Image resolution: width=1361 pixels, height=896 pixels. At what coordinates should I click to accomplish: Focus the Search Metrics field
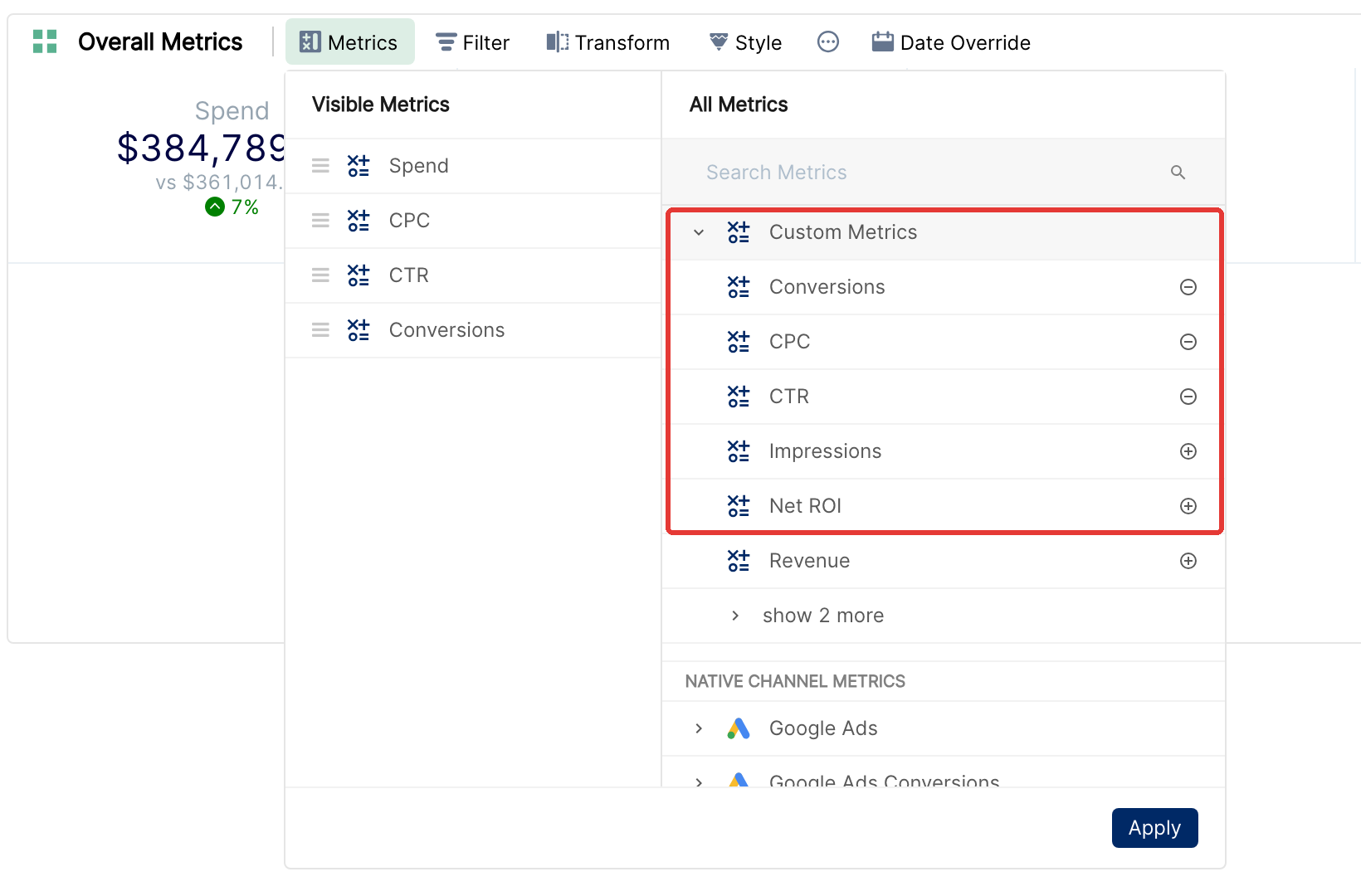coord(944,173)
